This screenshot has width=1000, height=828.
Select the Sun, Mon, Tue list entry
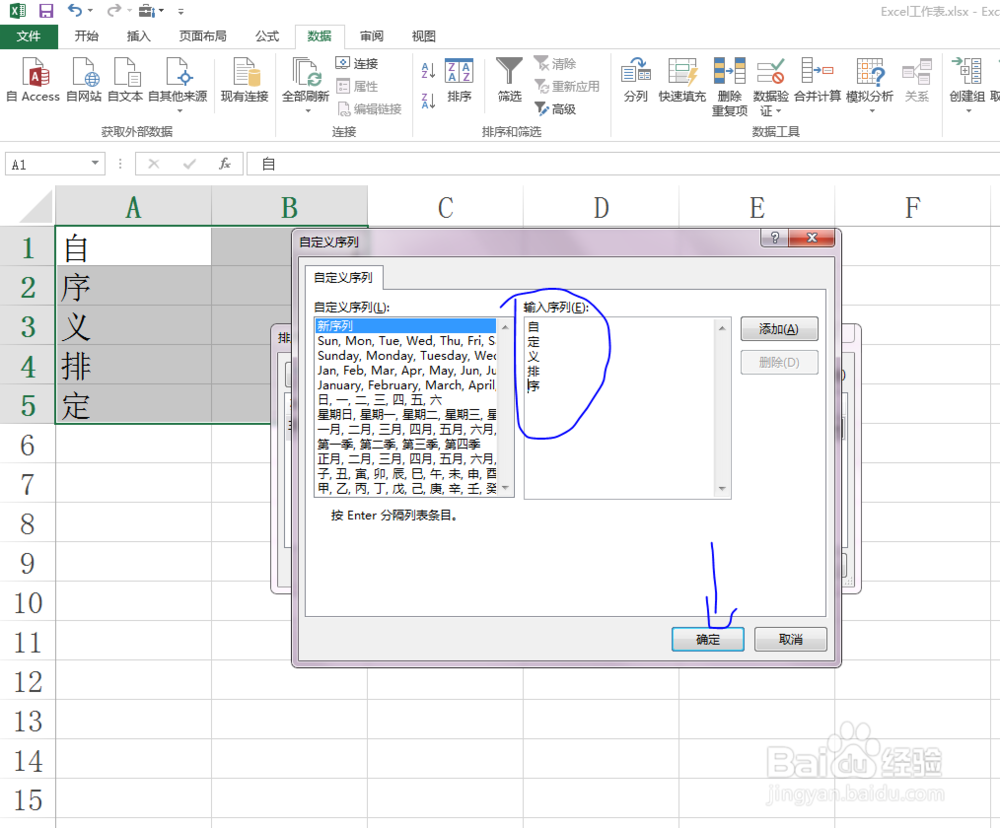coord(406,341)
